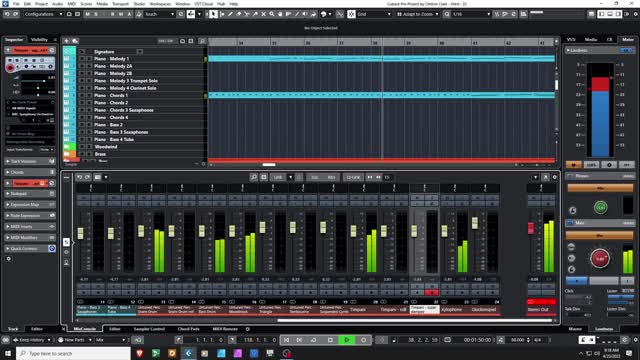
Task: Click the Inspector settings gear icon
Action: 9,259
